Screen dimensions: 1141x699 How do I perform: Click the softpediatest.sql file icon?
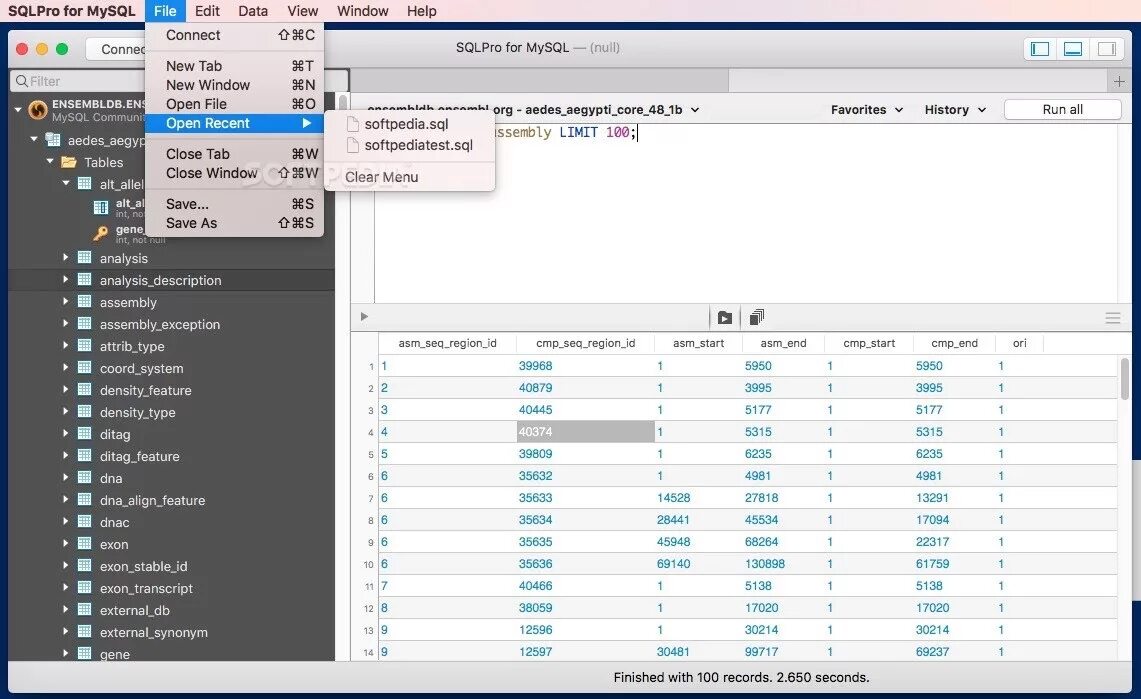coord(353,145)
